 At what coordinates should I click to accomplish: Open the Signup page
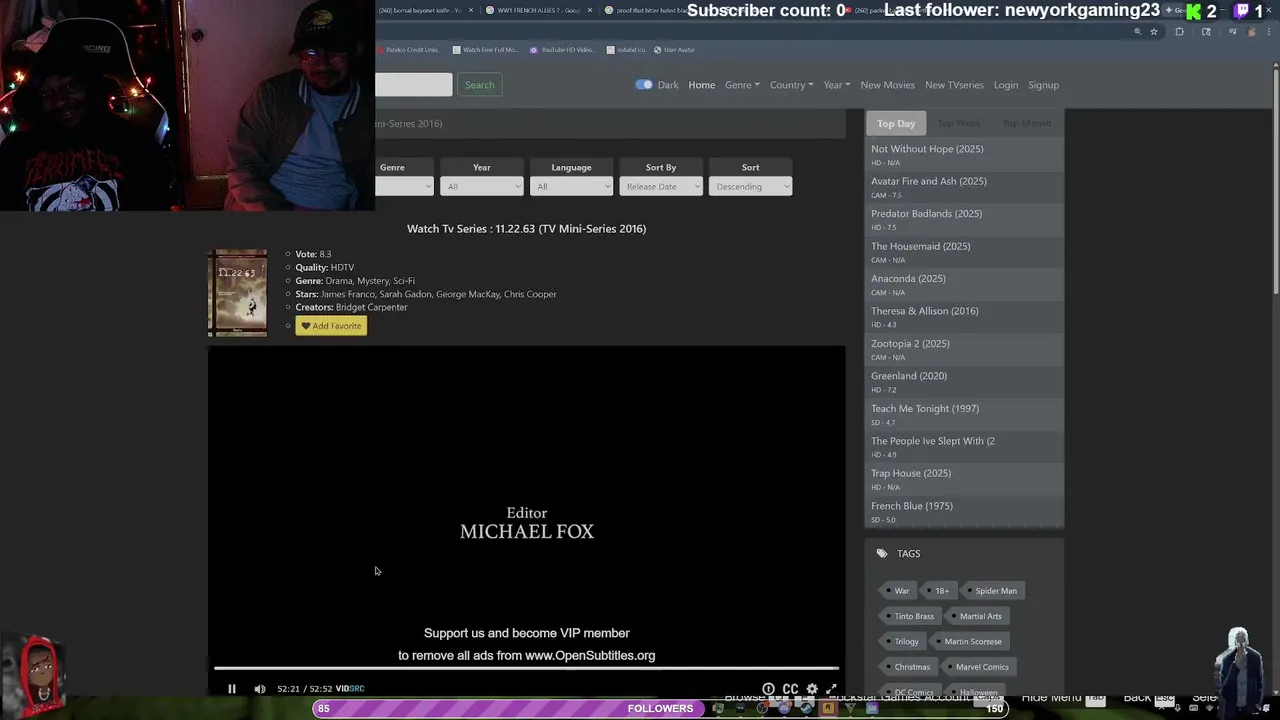[1043, 85]
